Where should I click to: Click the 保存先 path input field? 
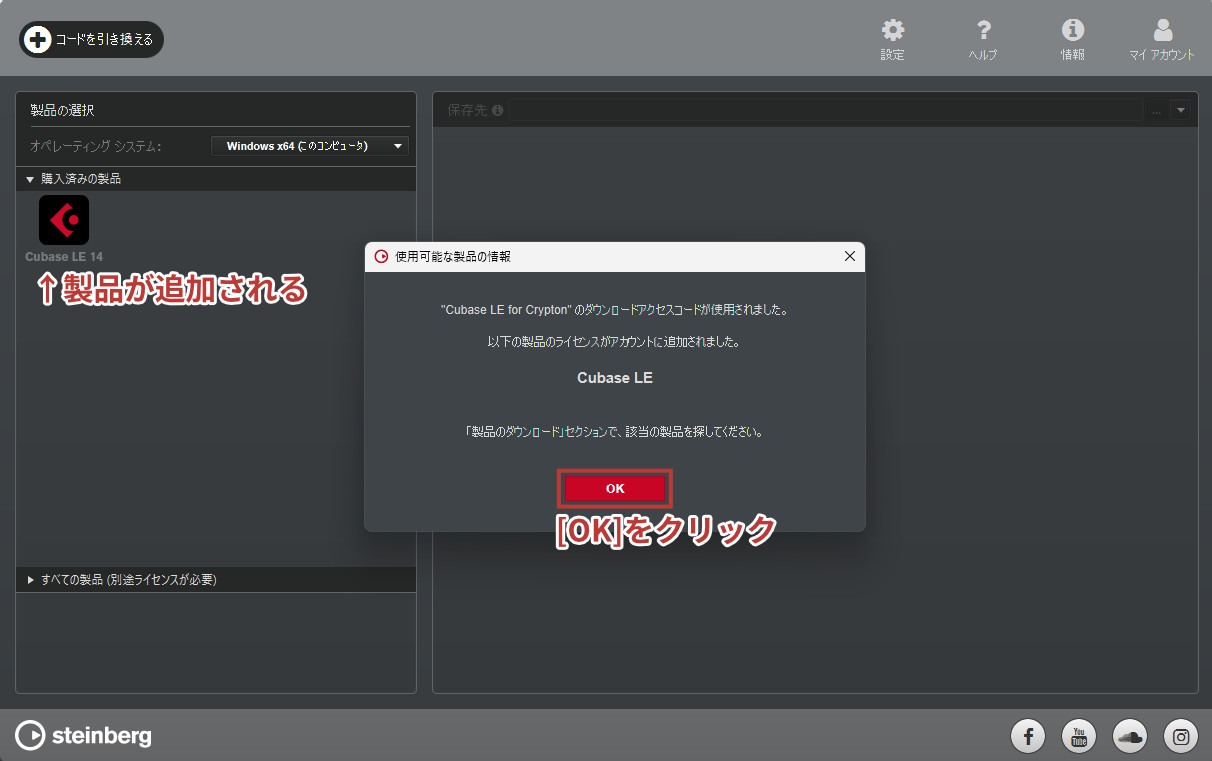tap(826, 110)
